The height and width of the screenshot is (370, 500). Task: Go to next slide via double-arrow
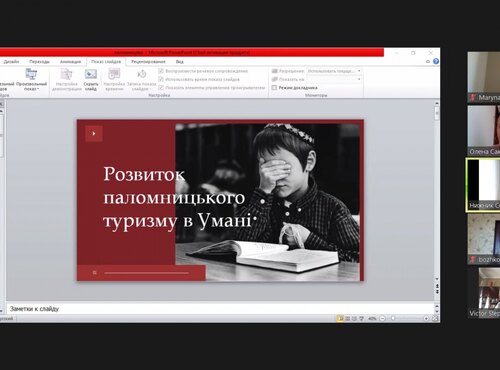click(437, 292)
